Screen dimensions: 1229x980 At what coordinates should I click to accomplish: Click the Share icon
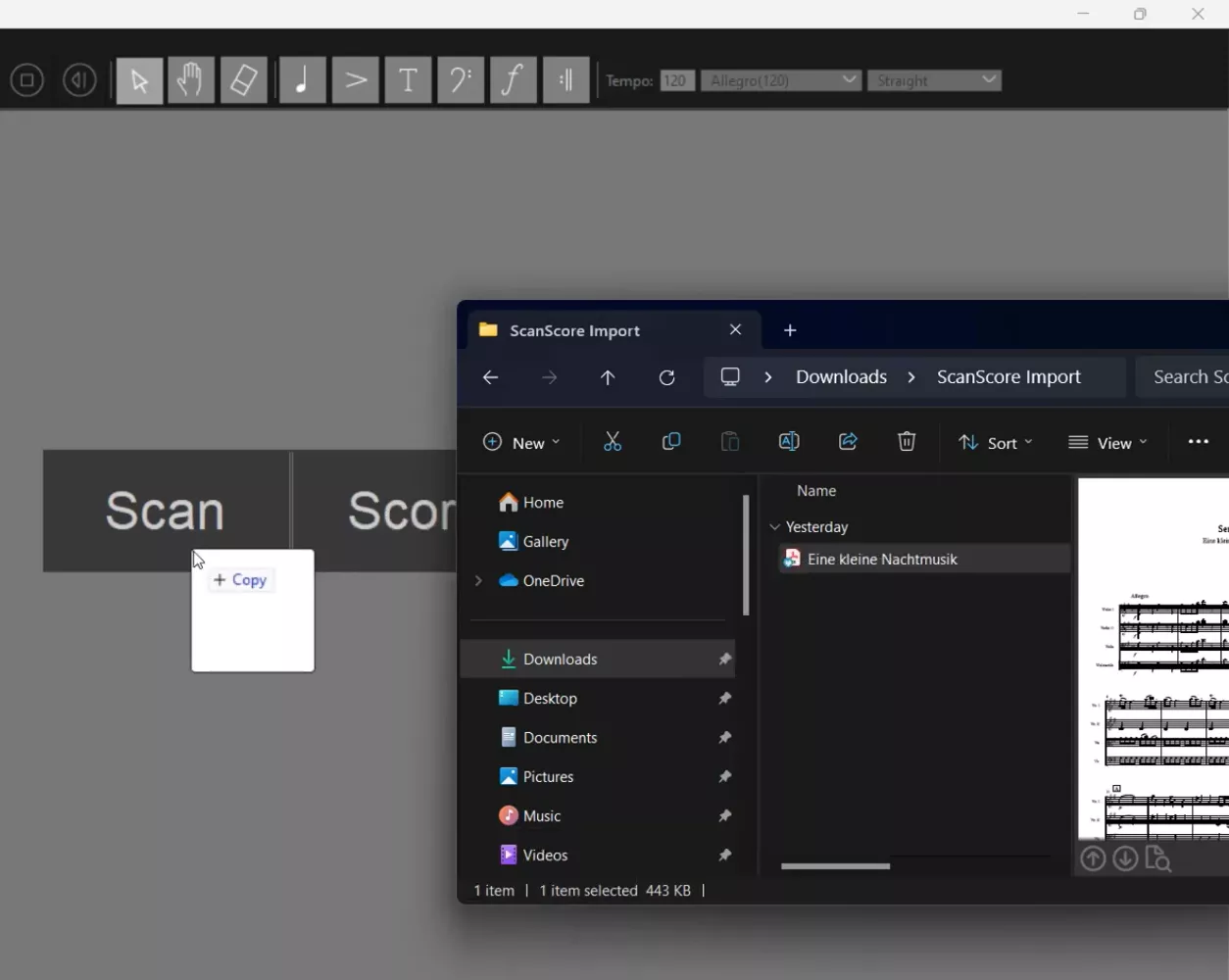point(848,442)
